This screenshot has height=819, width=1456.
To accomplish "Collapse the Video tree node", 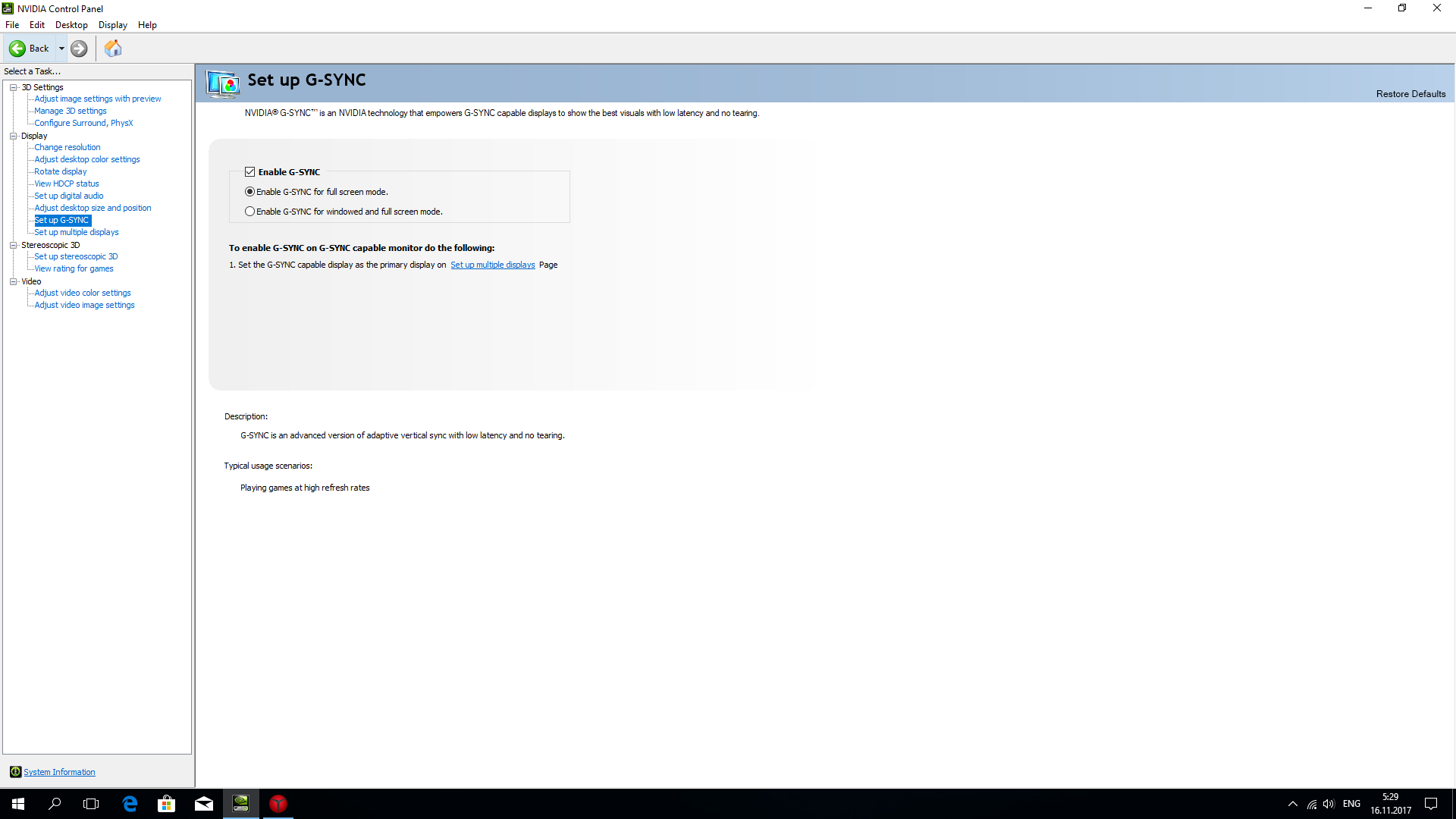I will coord(13,281).
